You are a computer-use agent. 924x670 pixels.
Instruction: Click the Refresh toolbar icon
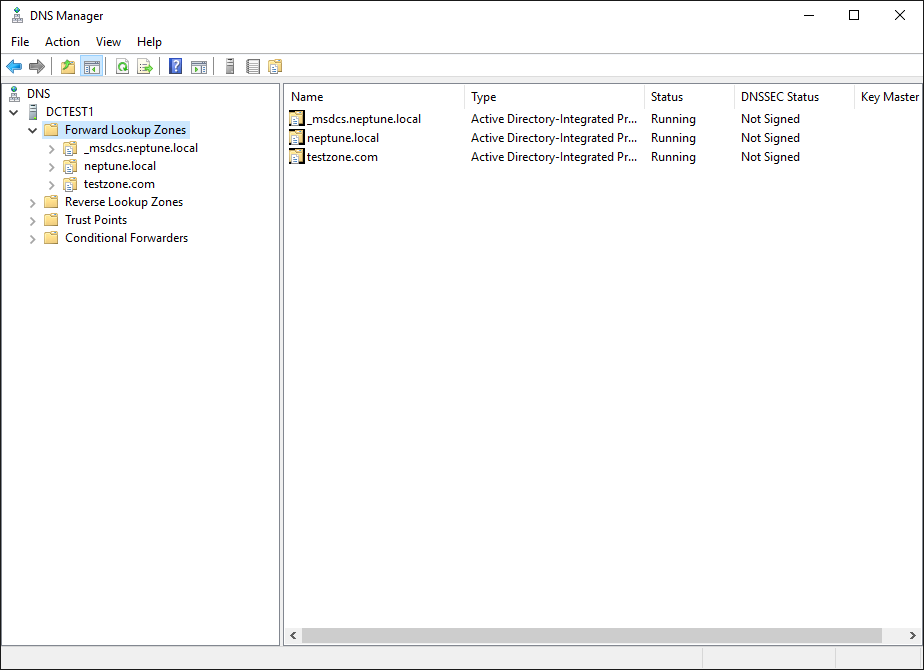[x=122, y=67]
